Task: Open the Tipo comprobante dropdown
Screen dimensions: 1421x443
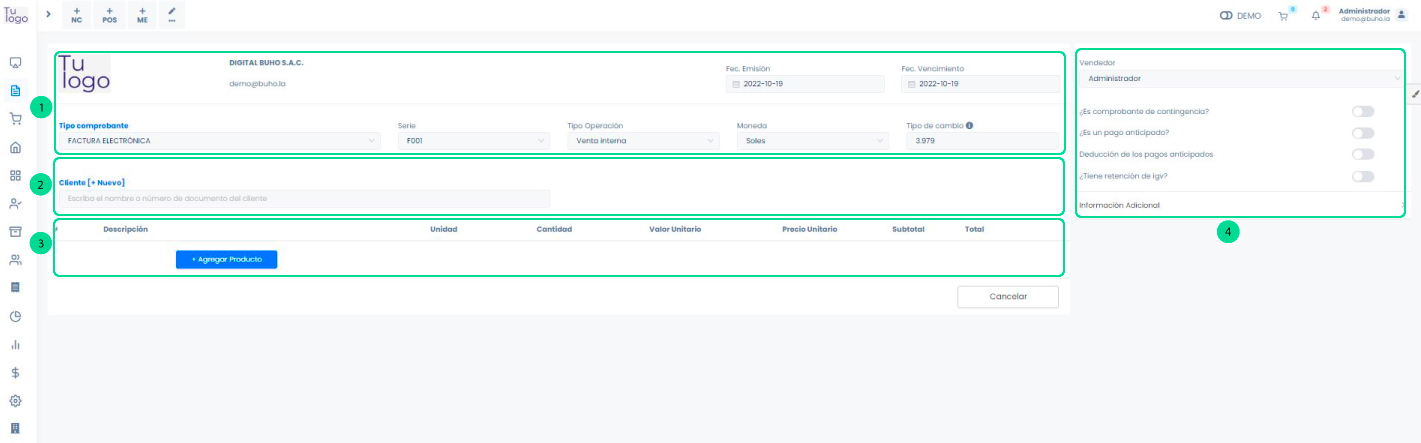Action: click(x=219, y=141)
